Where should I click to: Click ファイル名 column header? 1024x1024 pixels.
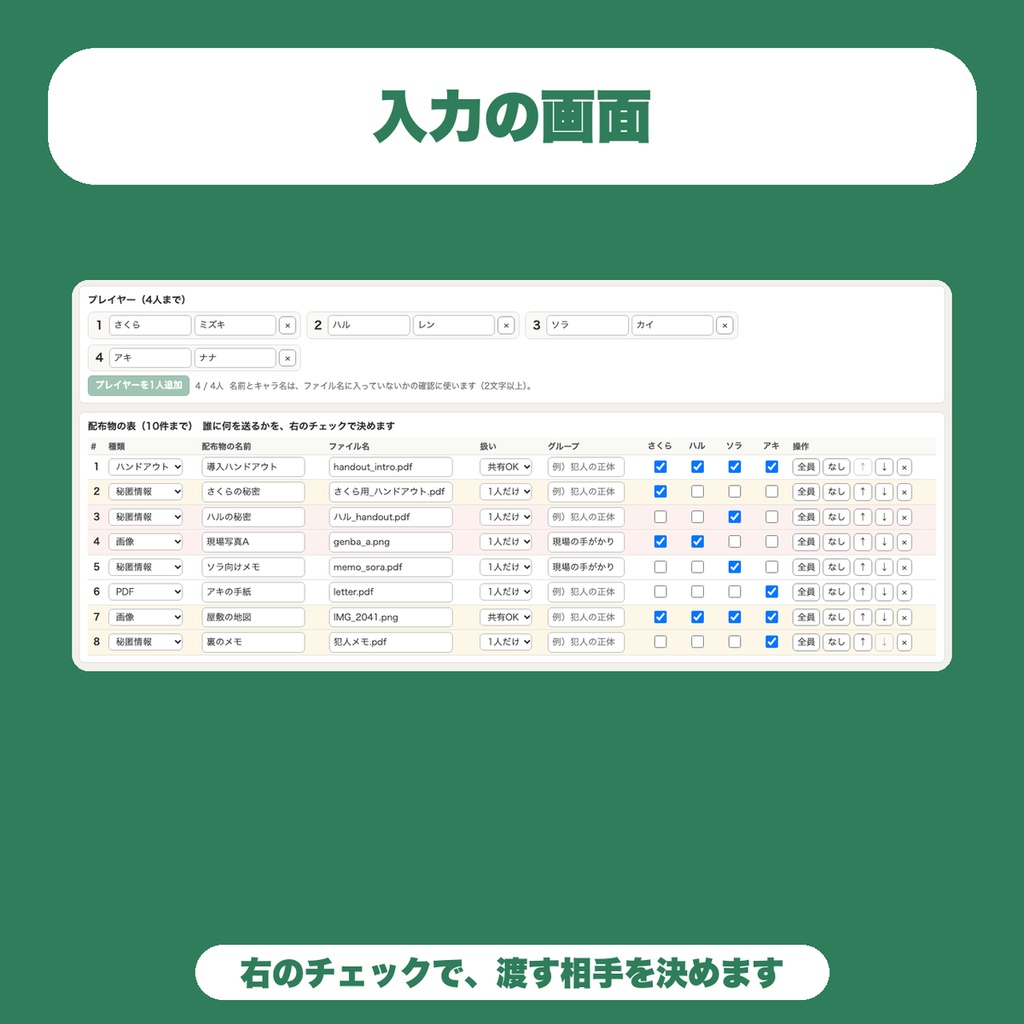(x=349, y=447)
